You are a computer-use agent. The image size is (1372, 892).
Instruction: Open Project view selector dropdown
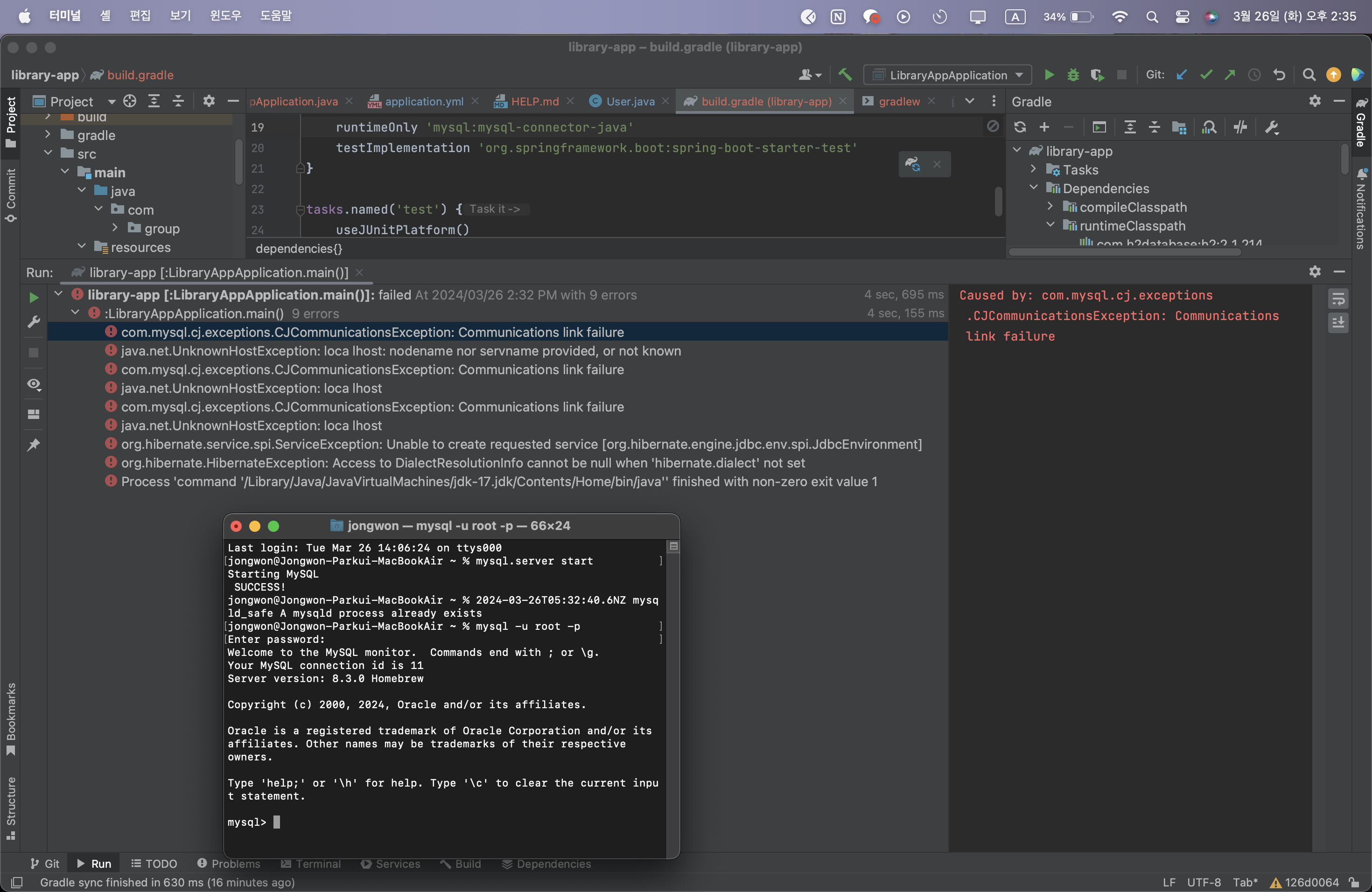pyautogui.click(x=111, y=102)
